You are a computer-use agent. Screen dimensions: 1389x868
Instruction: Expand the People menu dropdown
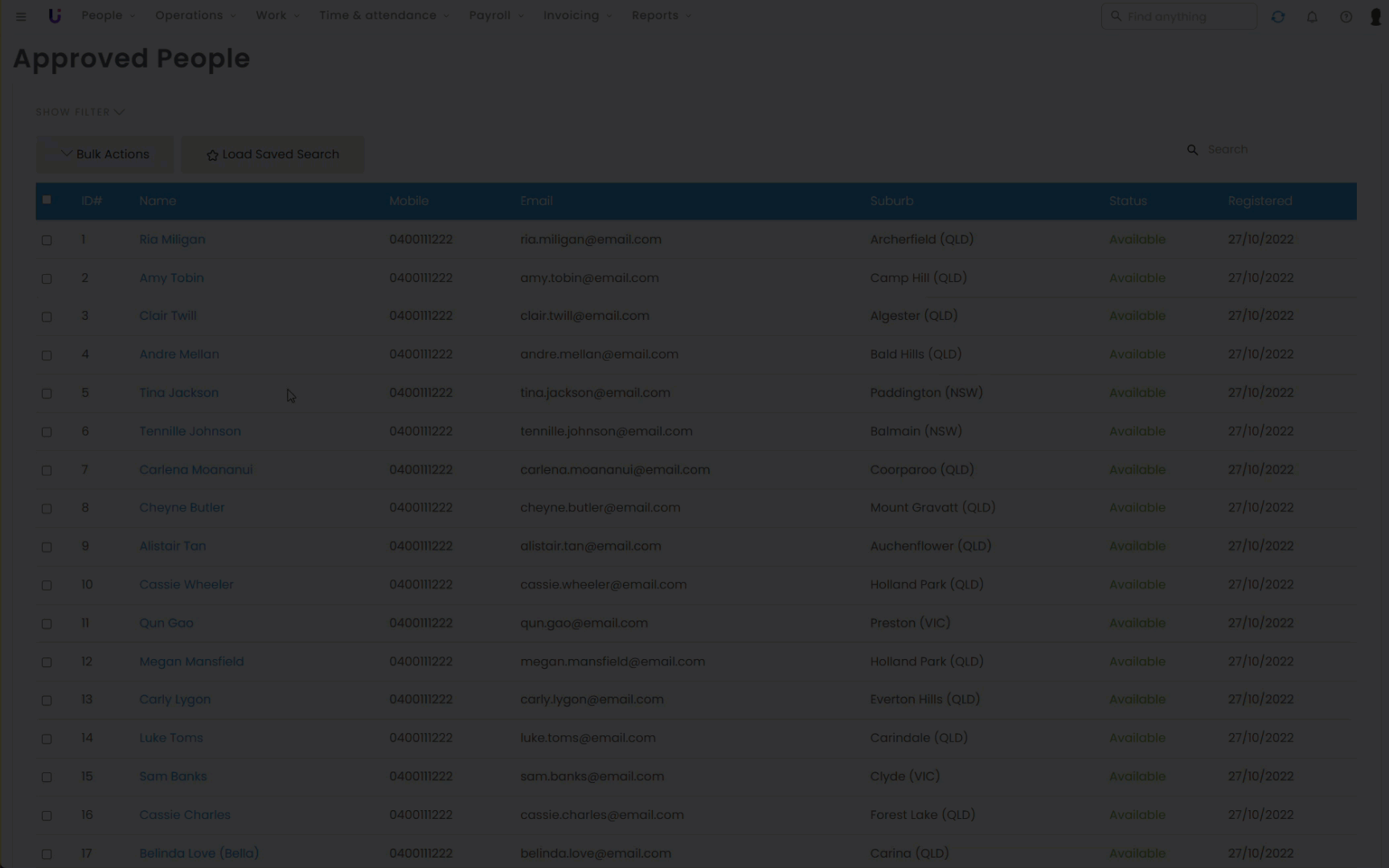click(108, 15)
